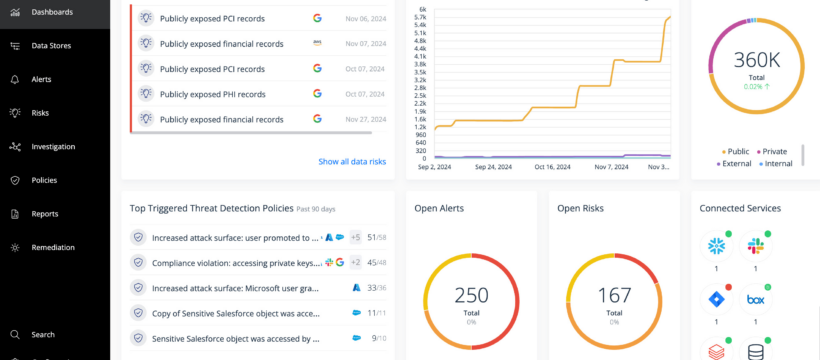Click the 250 total Open Alerts donut
820x360 pixels.
pos(471,301)
